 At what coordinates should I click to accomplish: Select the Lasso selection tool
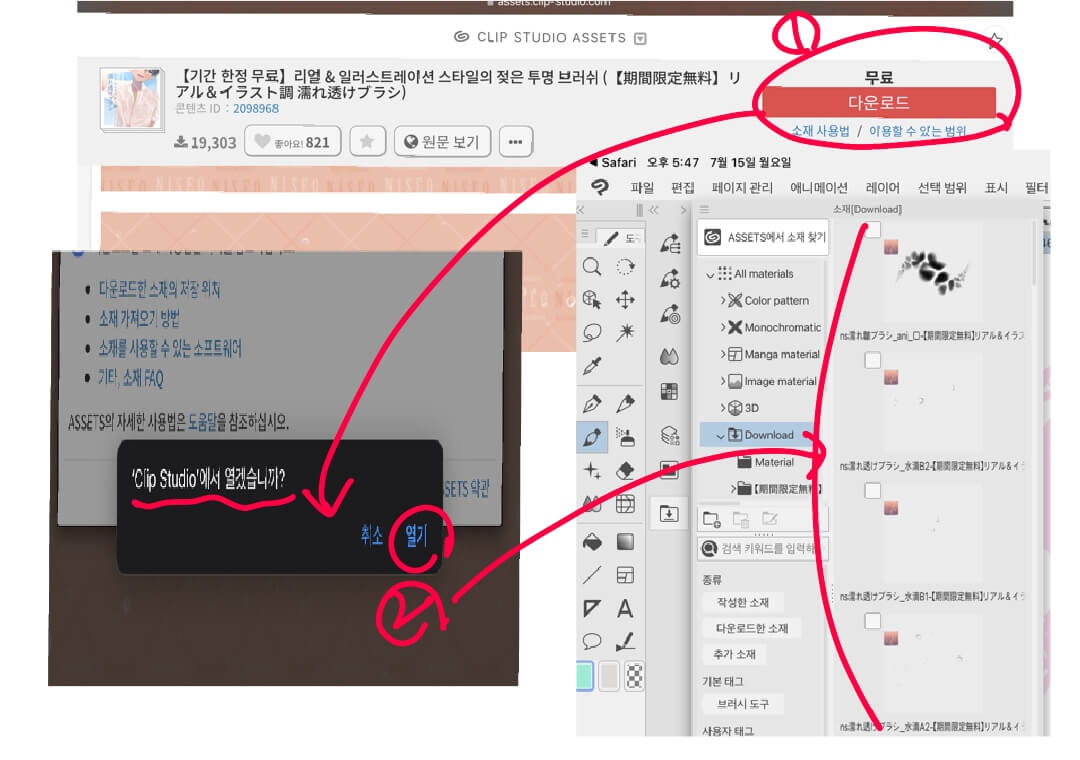[592, 333]
